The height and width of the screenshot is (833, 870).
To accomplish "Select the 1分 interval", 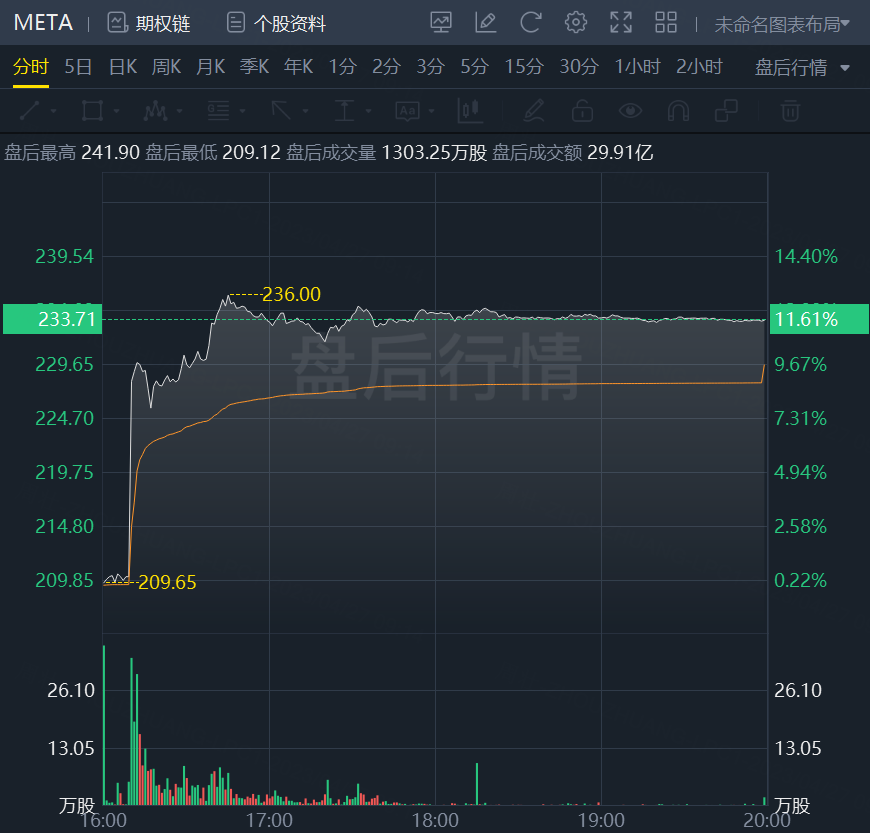I will pyautogui.click(x=342, y=67).
